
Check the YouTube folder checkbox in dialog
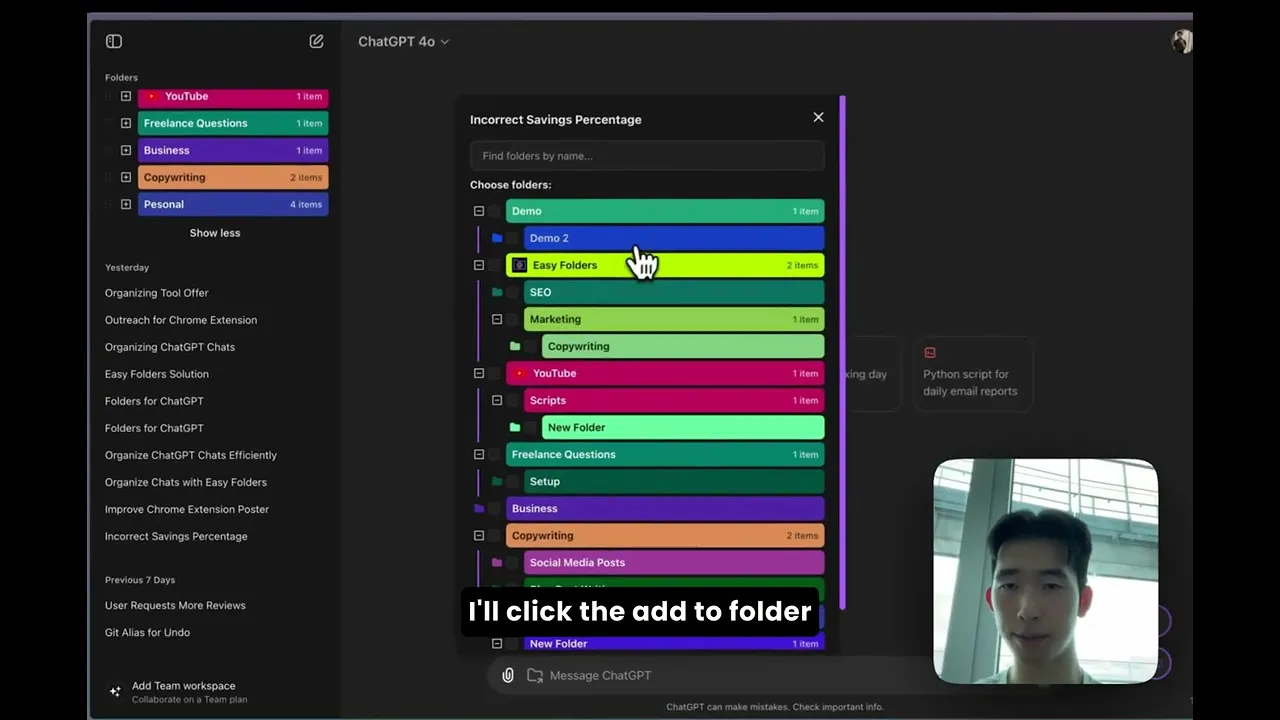pos(495,373)
